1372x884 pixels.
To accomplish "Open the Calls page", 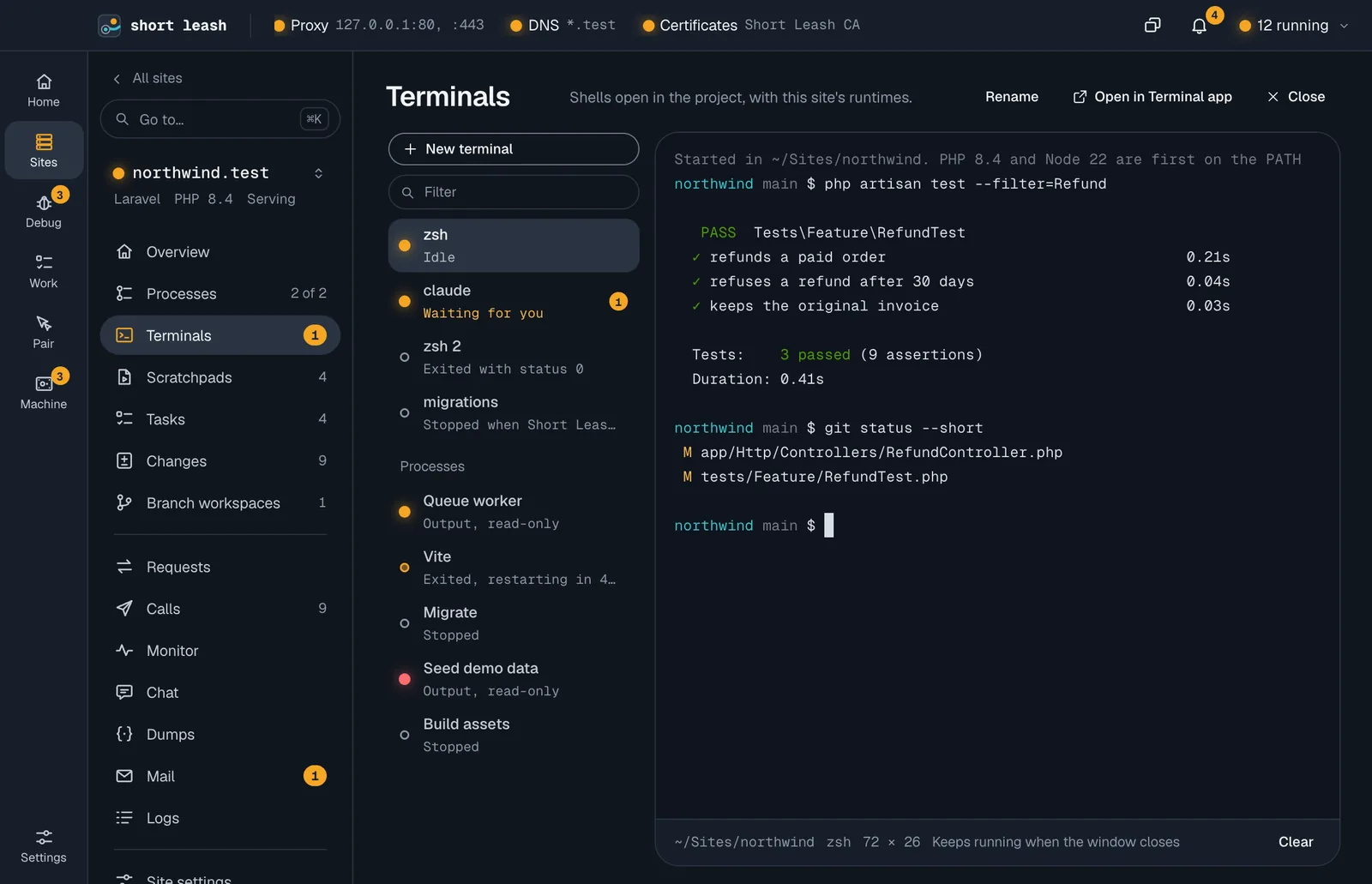I will pos(220,609).
